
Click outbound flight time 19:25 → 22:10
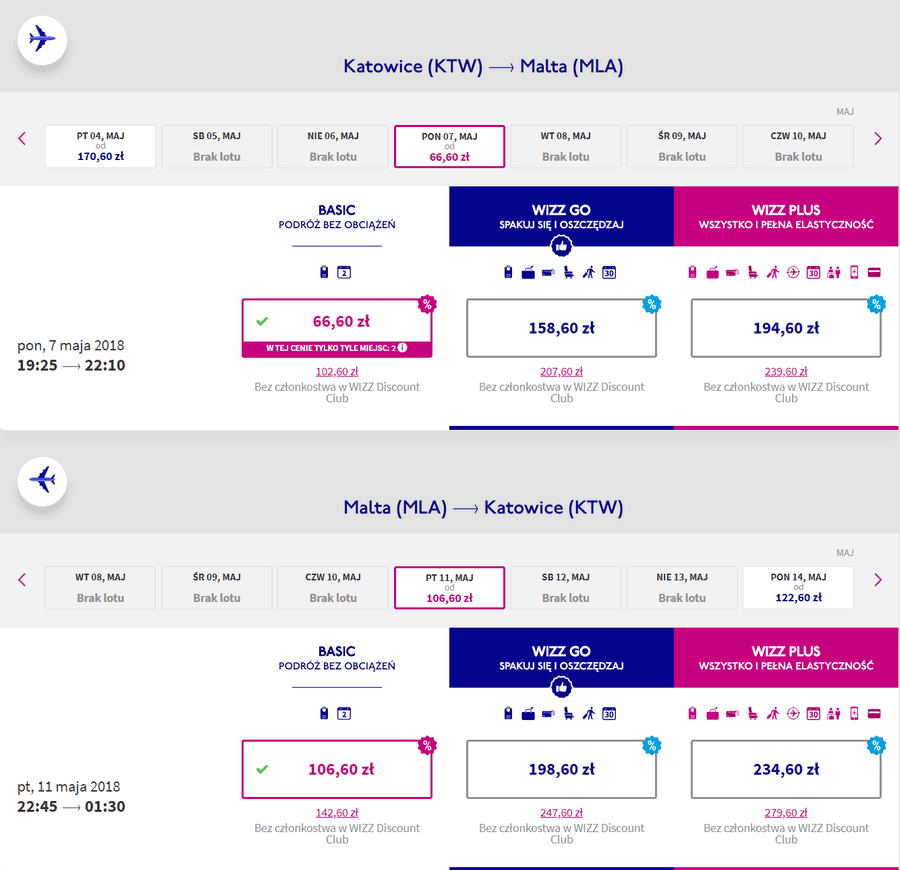[x=71, y=366]
